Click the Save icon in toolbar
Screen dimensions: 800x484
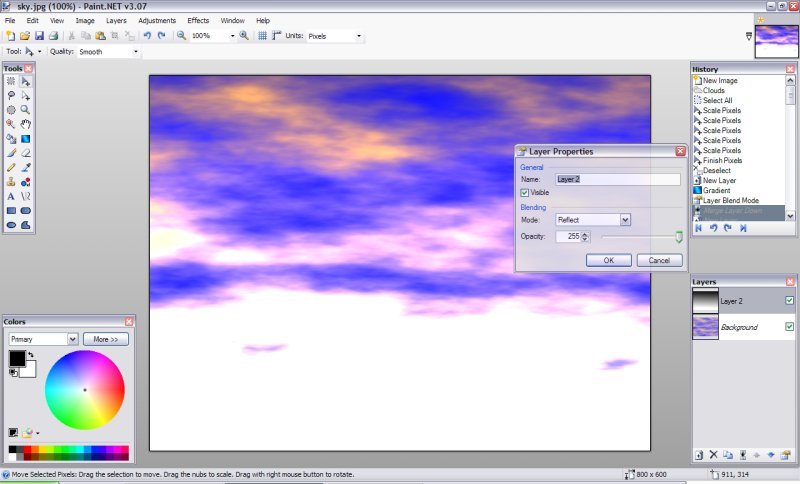(39, 36)
